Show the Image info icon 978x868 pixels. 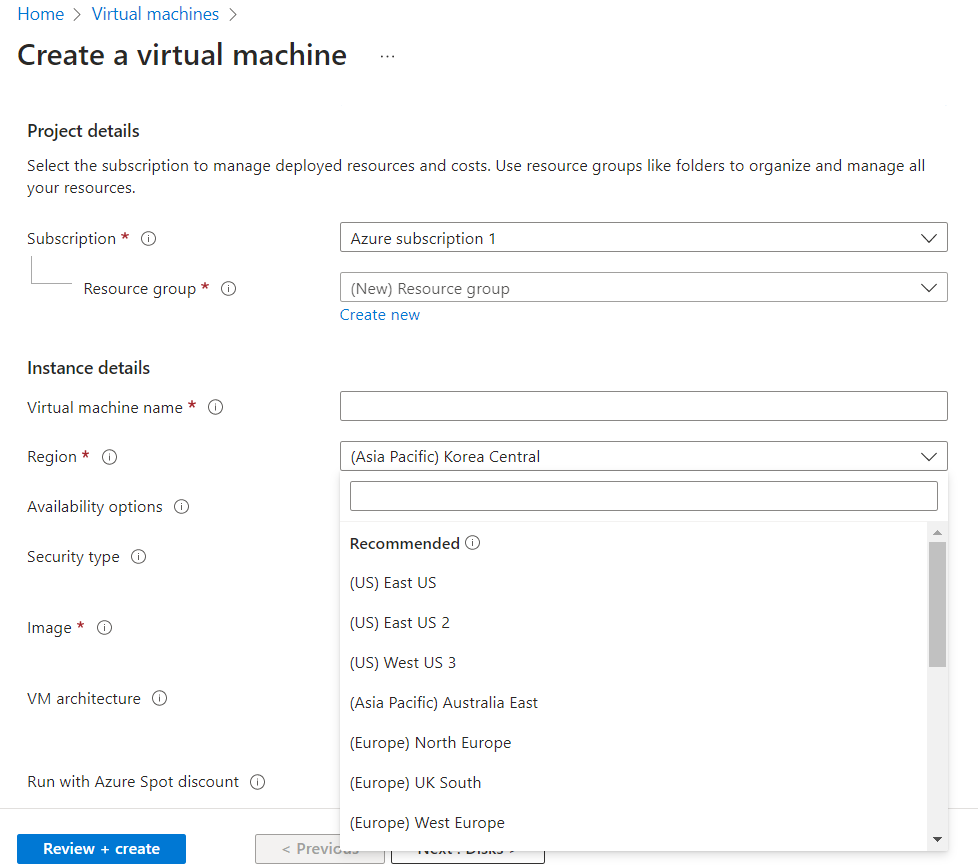click(x=105, y=627)
